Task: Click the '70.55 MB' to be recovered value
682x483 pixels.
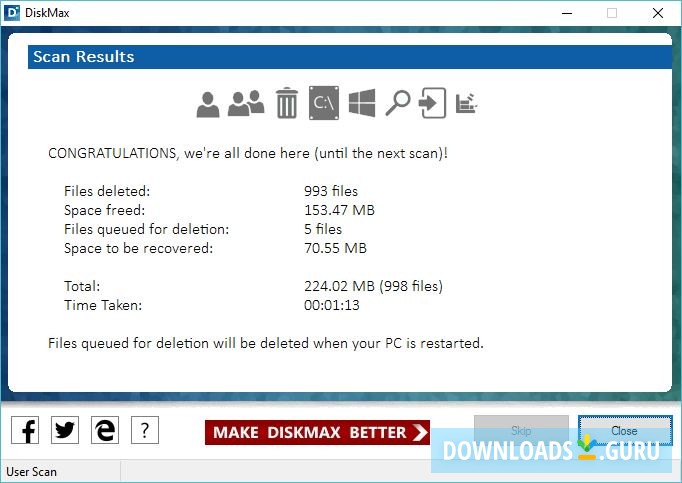Action: 335,248
